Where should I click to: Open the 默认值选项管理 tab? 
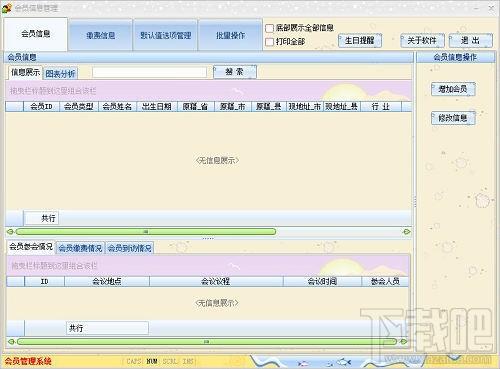coord(166,35)
